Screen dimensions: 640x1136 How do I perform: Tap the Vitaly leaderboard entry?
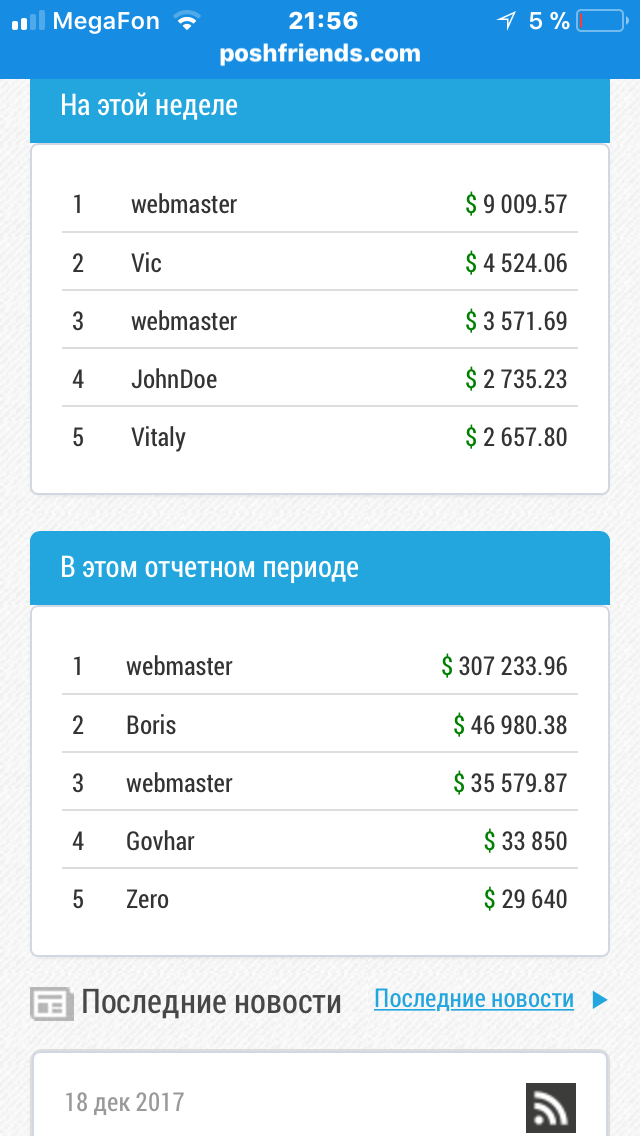(320, 437)
